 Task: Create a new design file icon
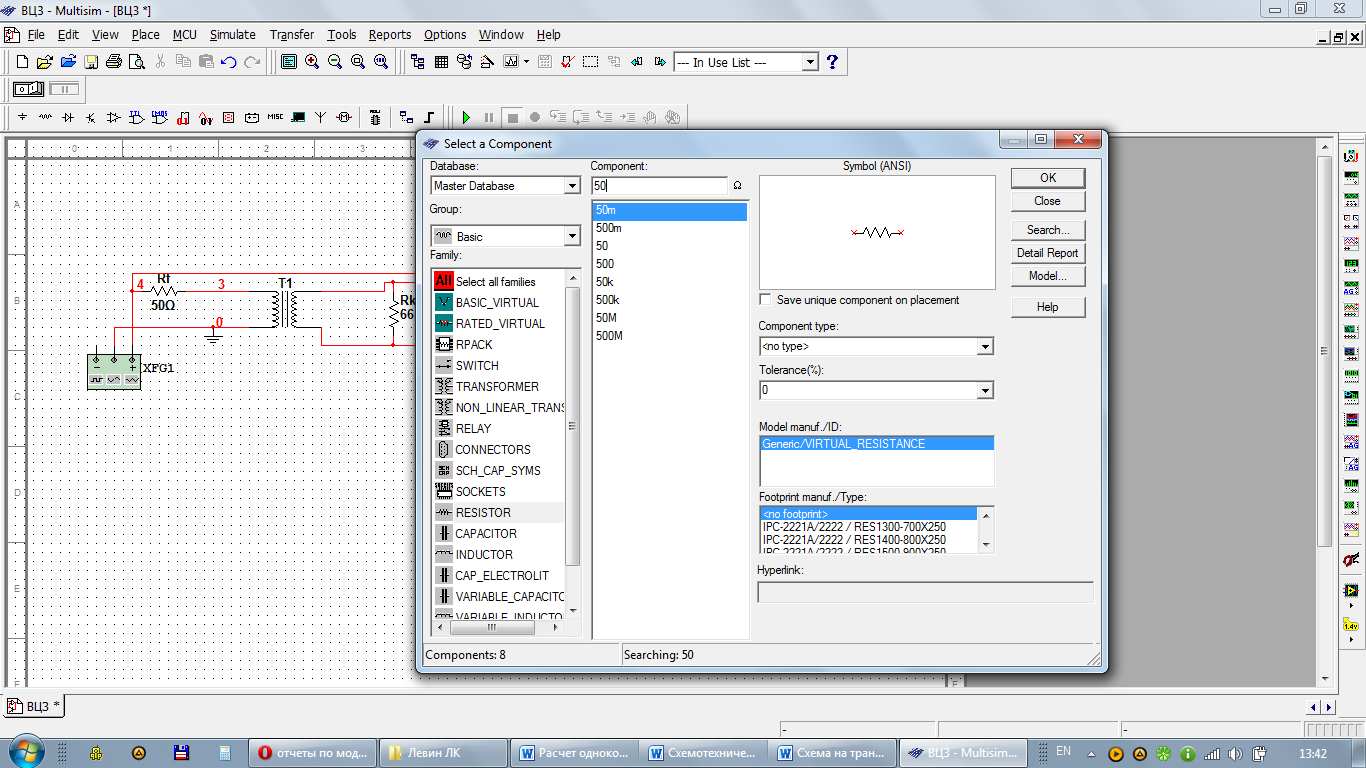click(x=22, y=62)
